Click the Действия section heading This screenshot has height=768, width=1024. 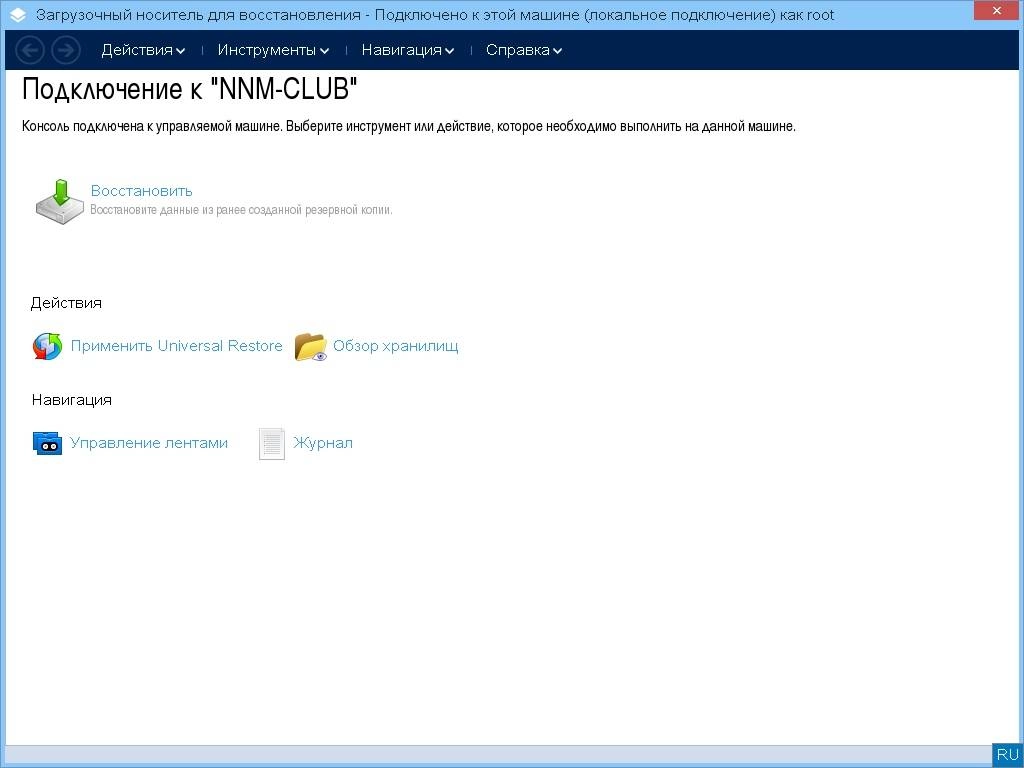pyautogui.click(x=66, y=303)
